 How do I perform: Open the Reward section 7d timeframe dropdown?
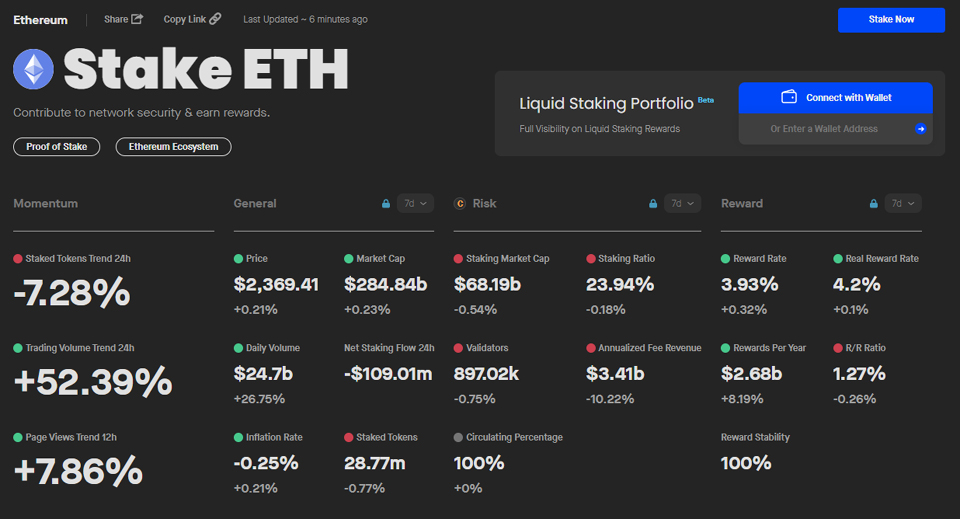(x=902, y=204)
